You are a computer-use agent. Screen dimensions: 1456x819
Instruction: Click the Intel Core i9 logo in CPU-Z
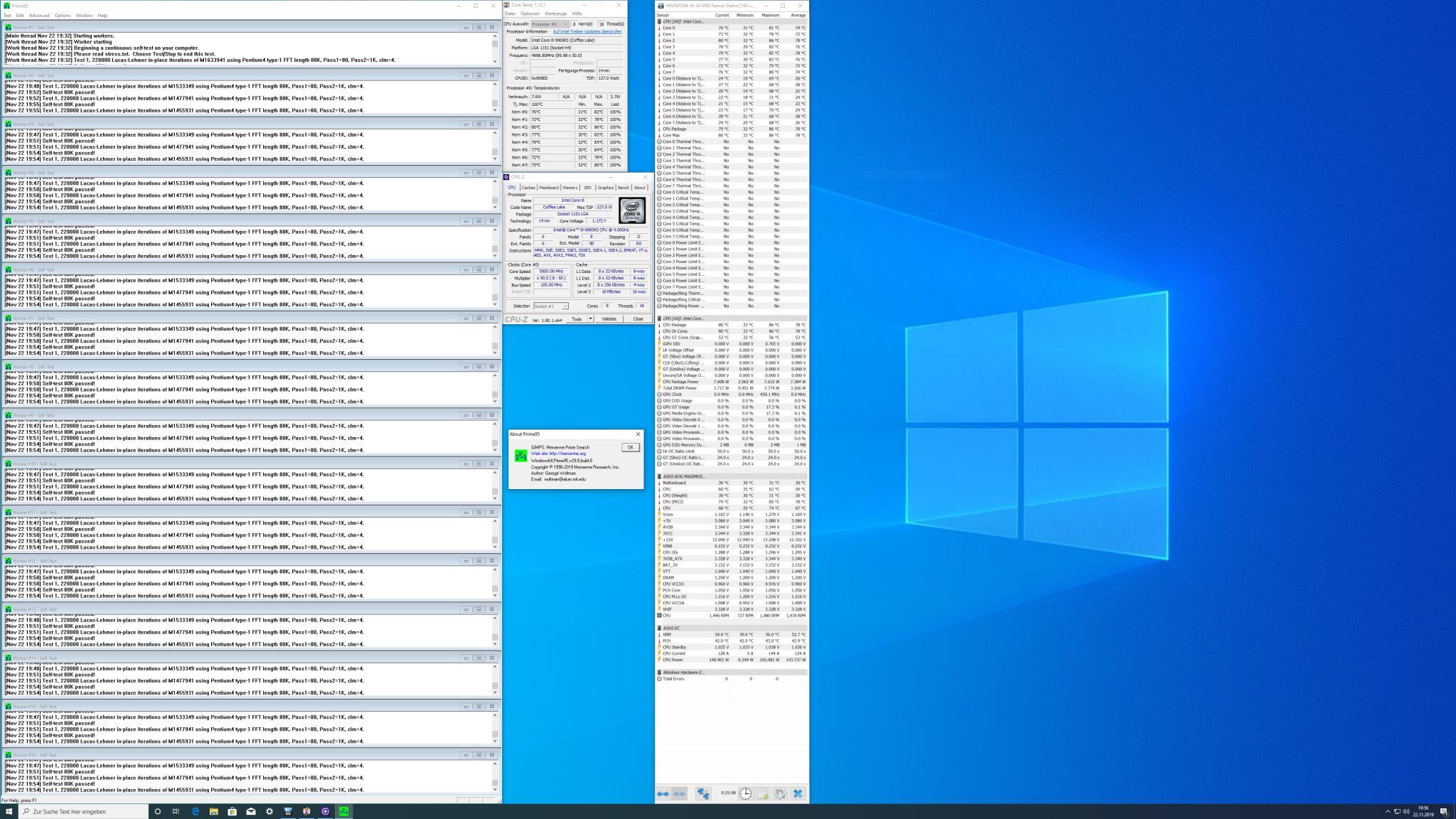pyautogui.click(x=632, y=211)
